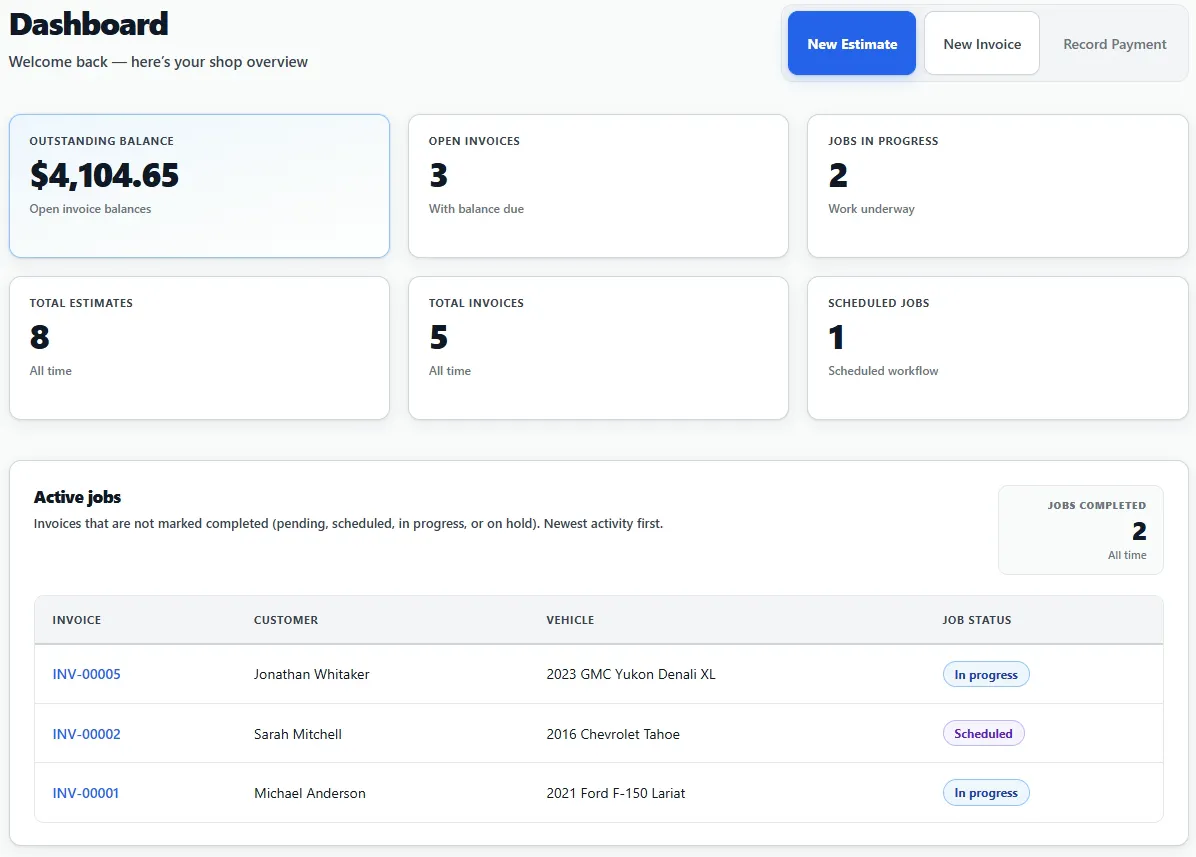The width and height of the screenshot is (1196, 857).
Task: Click vehicle 2016 Chevrolet Tahoe
Action: click(x=612, y=734)
